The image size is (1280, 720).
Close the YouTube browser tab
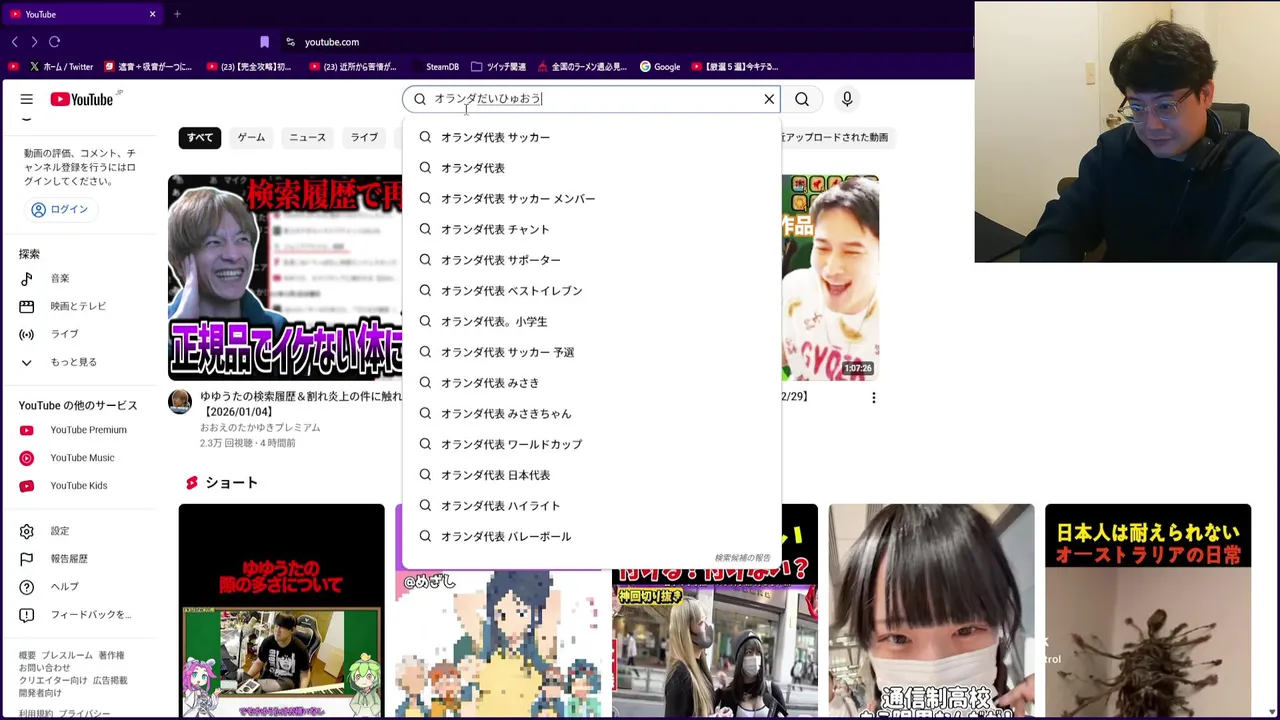pos(152,14)
